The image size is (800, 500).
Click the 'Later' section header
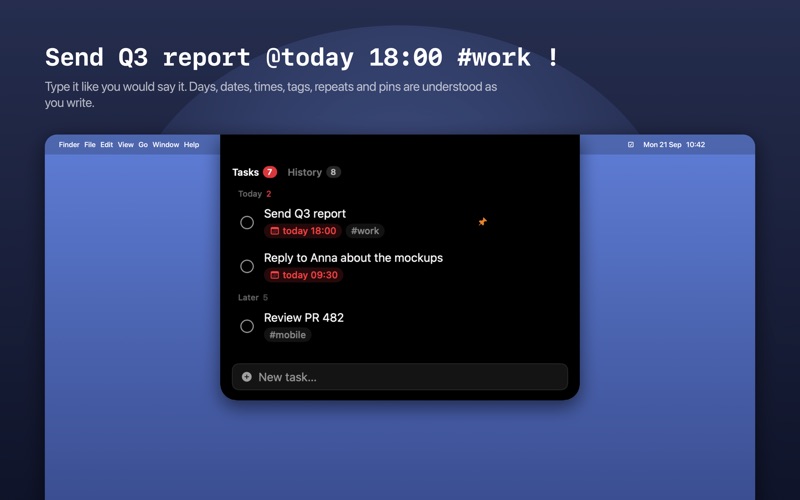click(248, 297)
